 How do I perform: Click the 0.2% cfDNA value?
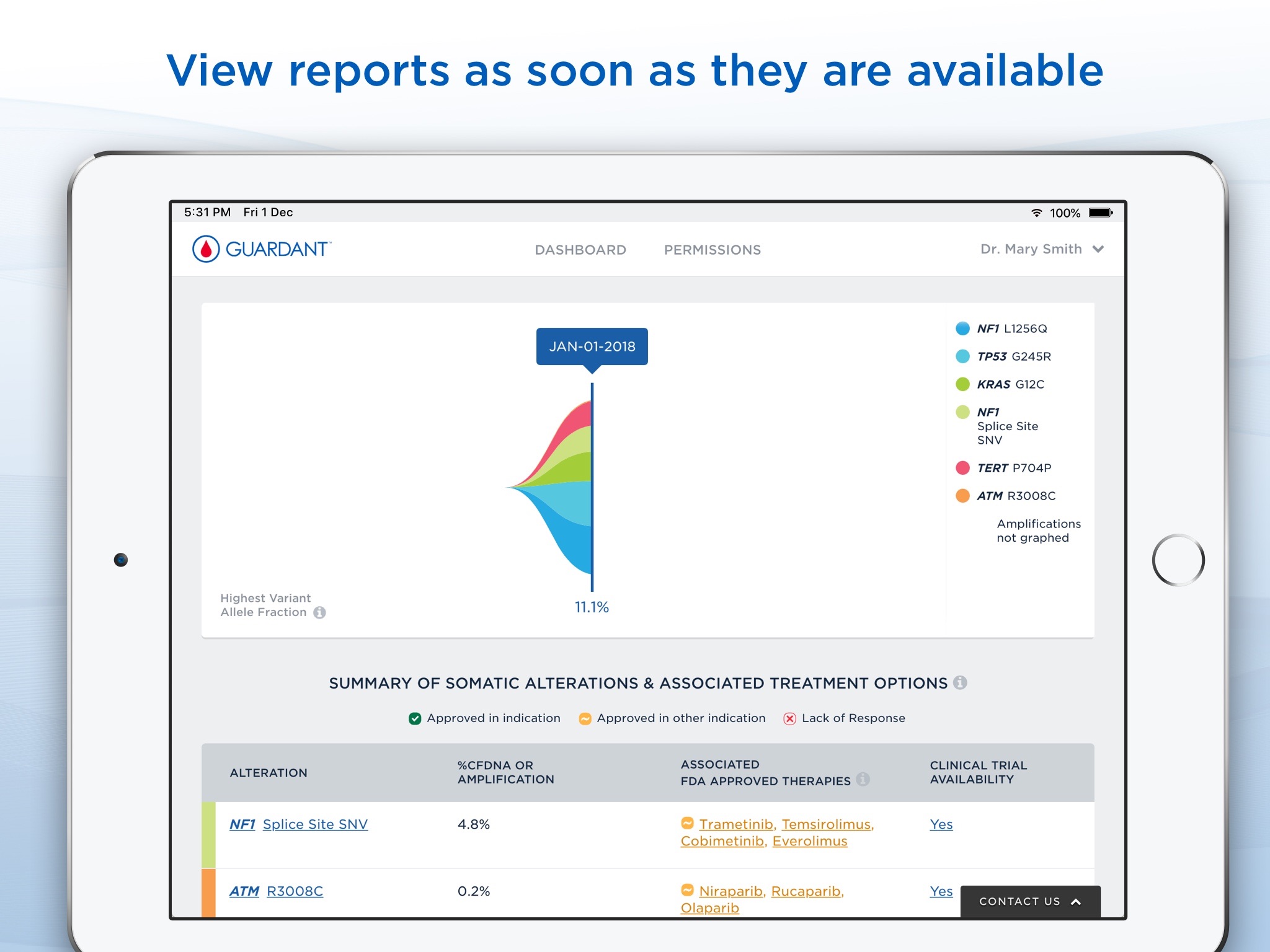pos(474,891)
